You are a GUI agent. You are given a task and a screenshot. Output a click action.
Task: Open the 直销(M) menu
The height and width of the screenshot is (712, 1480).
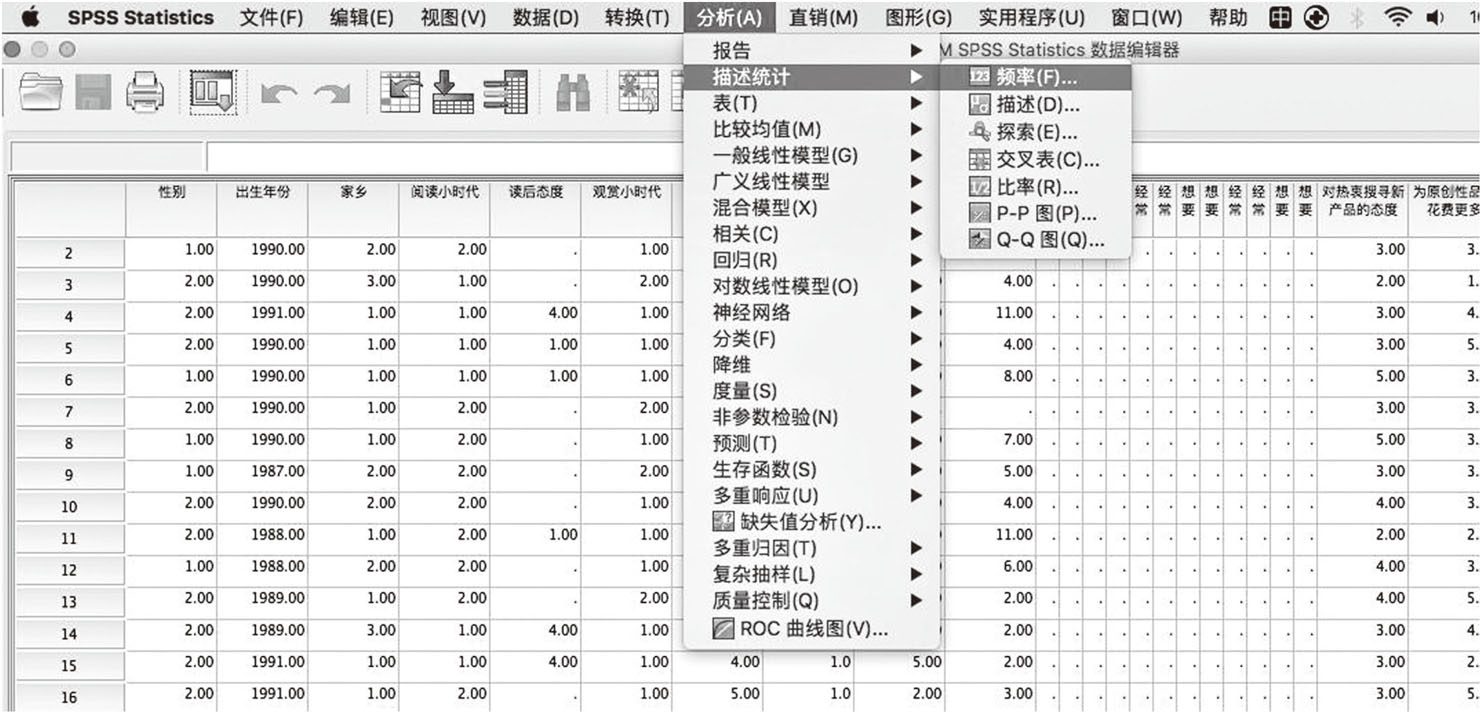[823, 17]
